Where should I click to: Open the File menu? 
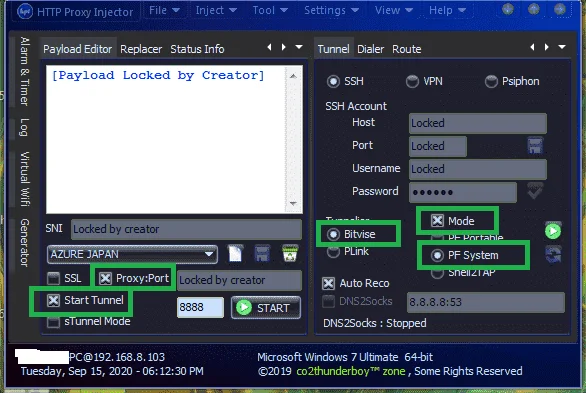click(164, 10)
